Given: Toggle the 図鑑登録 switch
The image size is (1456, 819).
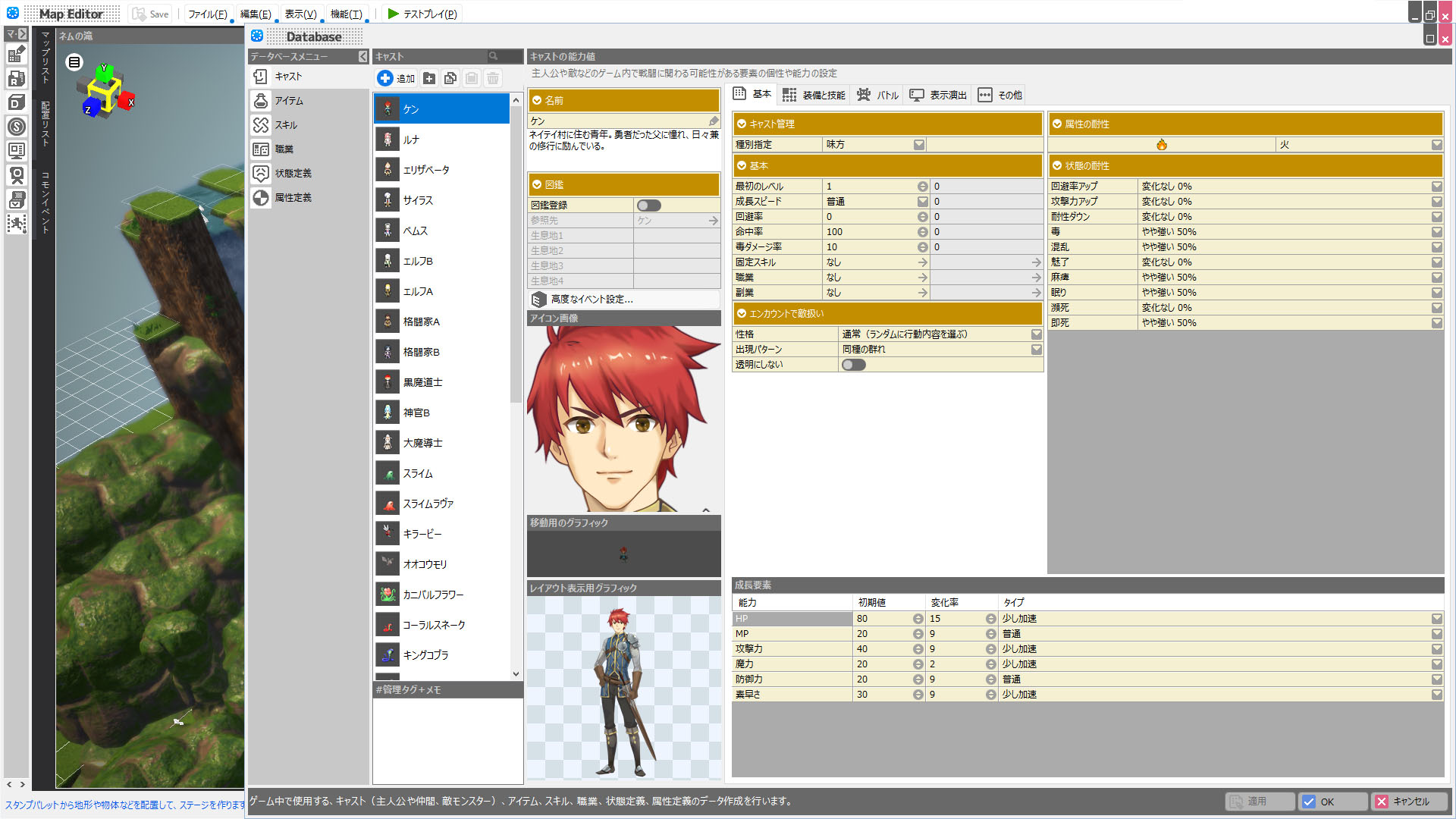Looking at the screenshot, I should pos(648,206).
